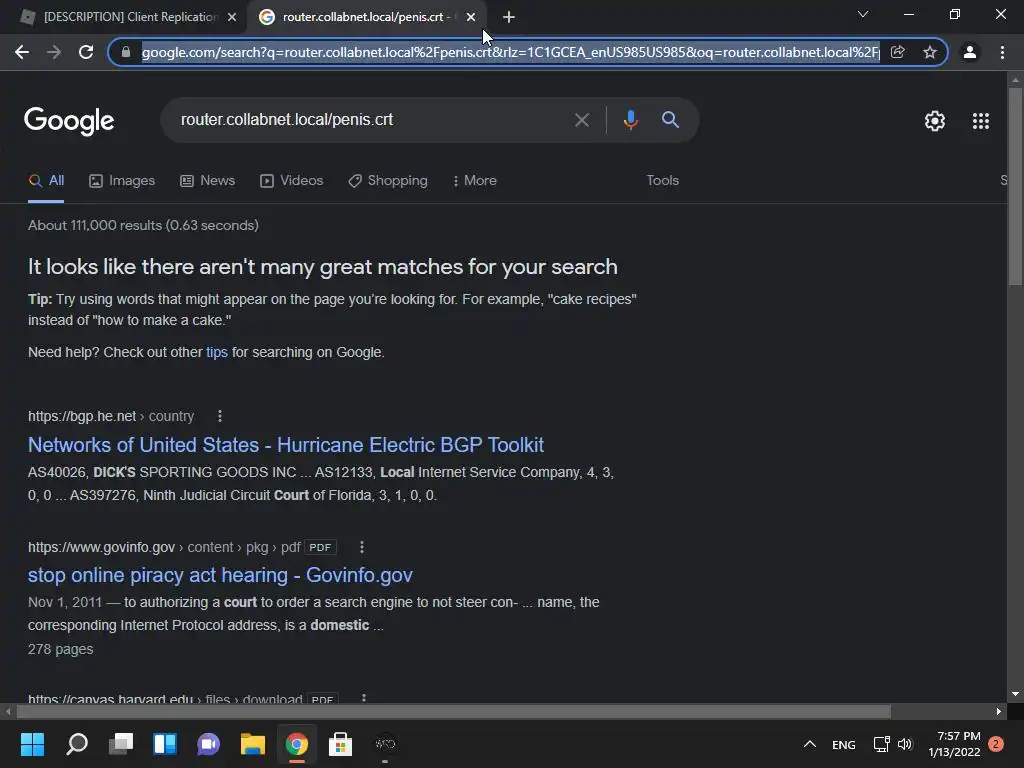Image resolution: width=1024 pixels, height=768 pixels.
Task: Close the Client Replication tab
Action: point(232,17)
